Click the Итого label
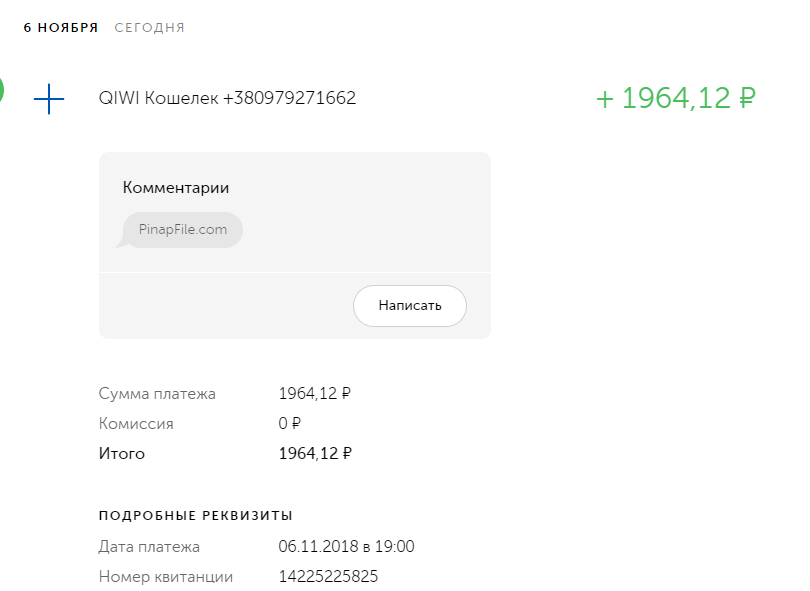Screen dimensions: 810x591 (122, 454)
